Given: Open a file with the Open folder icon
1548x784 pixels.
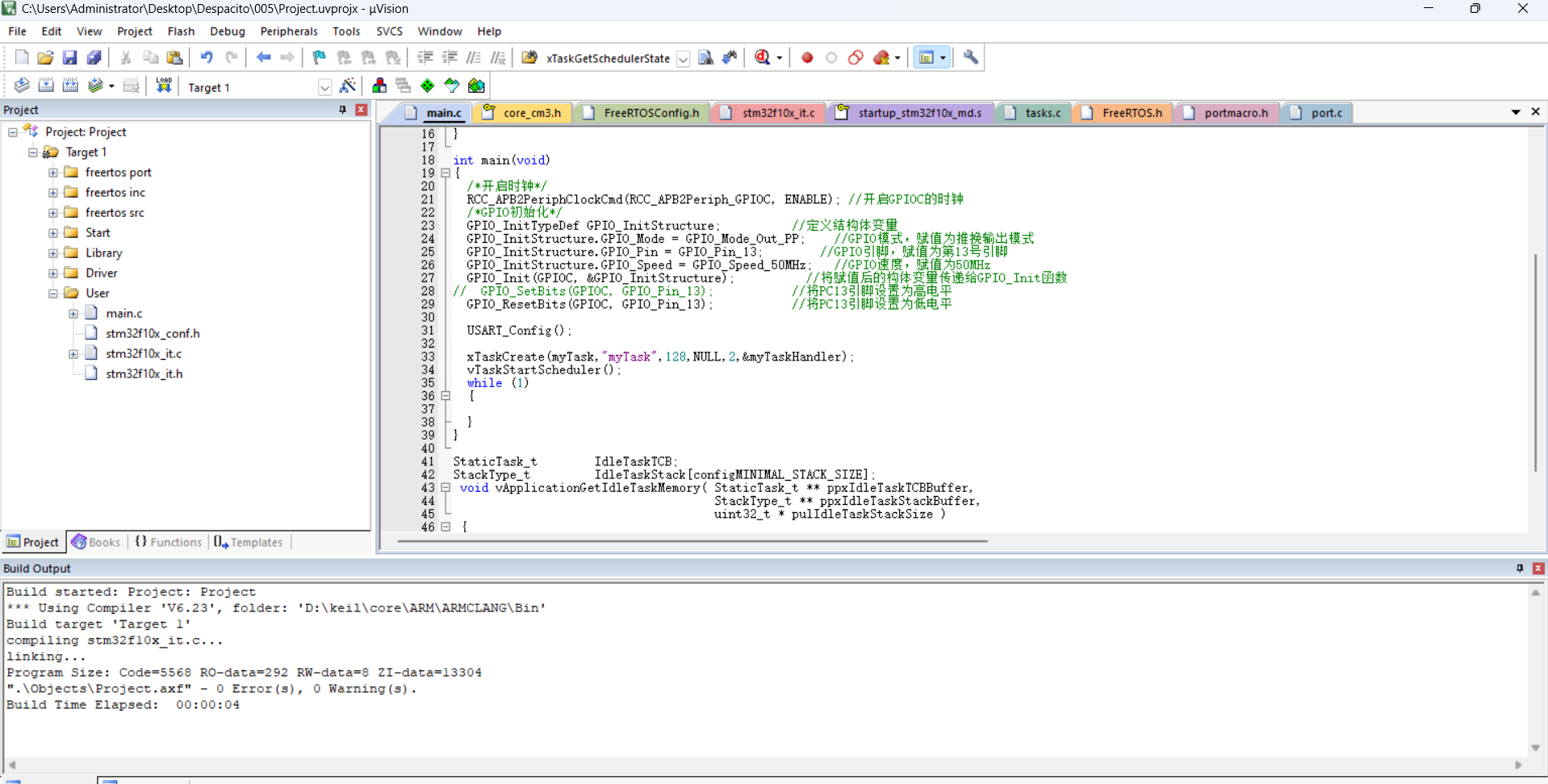Looking at the screenshot, I should pyautogui.click(x=46, y=57).
